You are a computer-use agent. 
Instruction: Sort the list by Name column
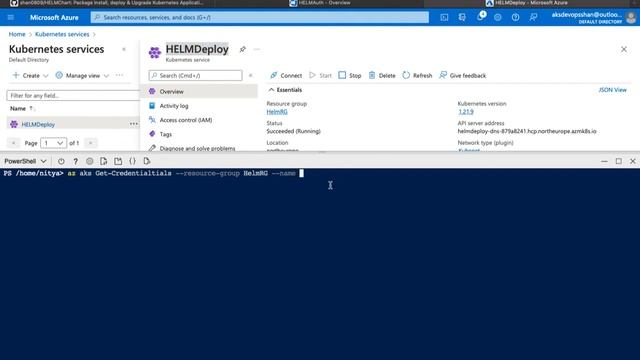coord(22,109)
